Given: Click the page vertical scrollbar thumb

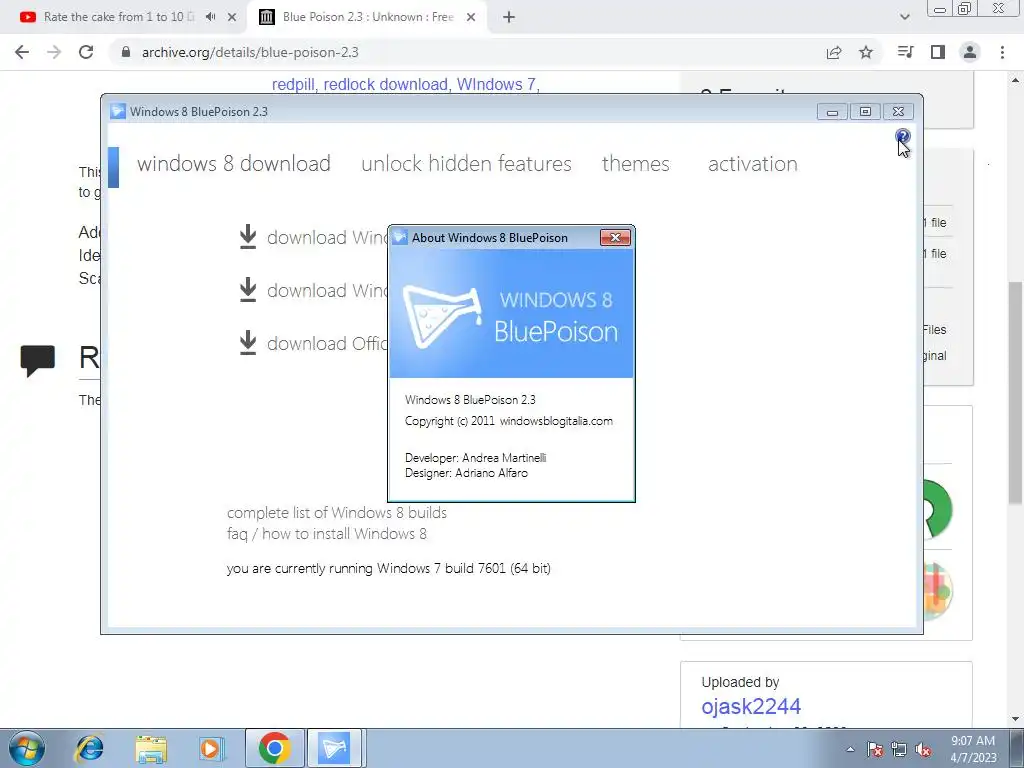Looking at the screenshot, I should pos(1015,392).
